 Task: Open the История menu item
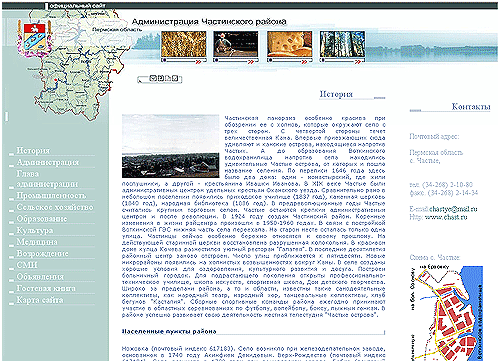click(x=33, y=151)
